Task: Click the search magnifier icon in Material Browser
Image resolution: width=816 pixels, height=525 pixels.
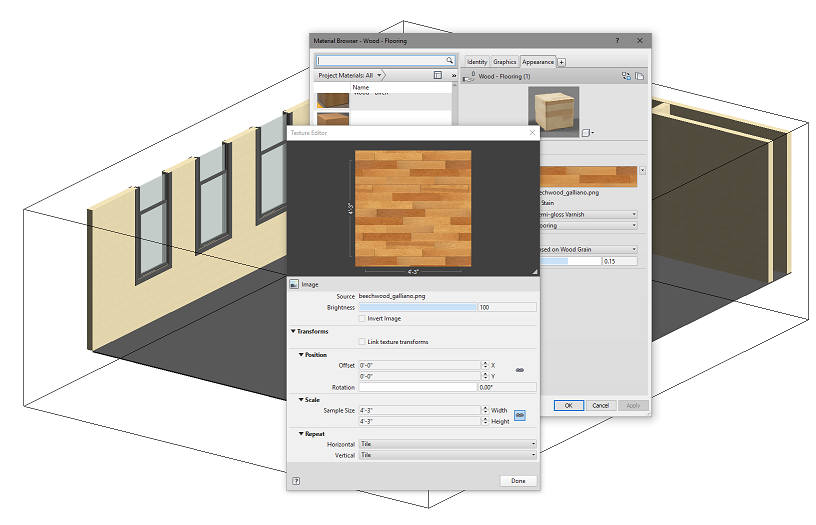Action: 450,60
